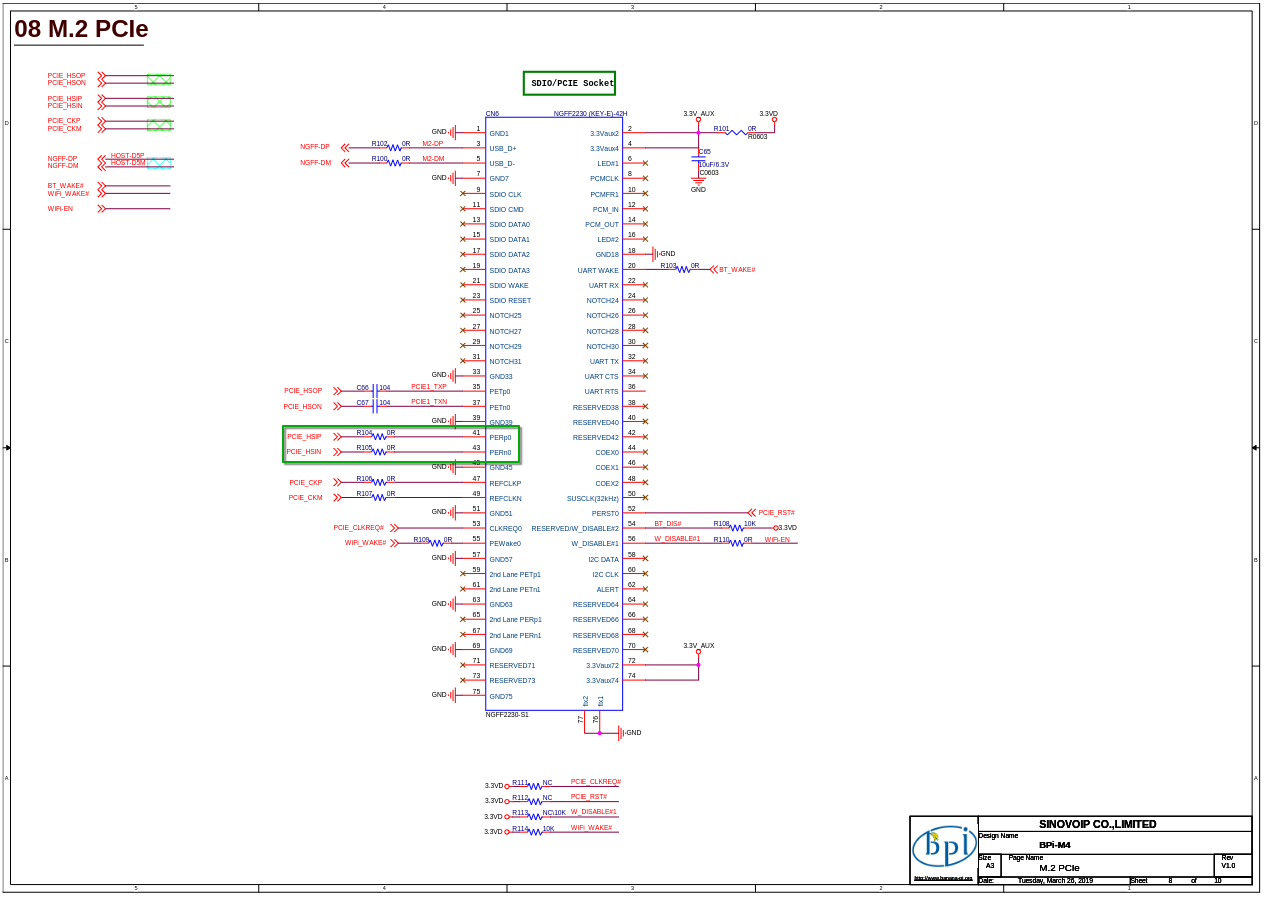Select the "SDIO CLK" pin name
The image size is (1264, 898).
505,194
